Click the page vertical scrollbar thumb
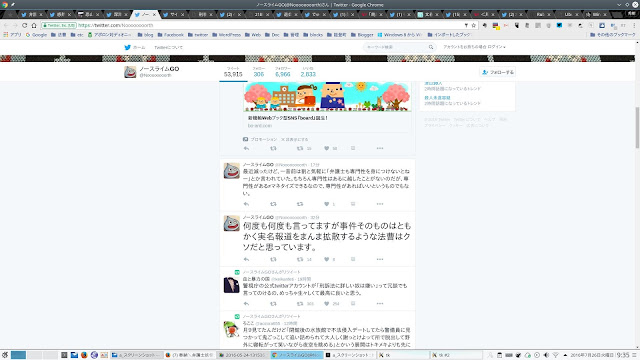 tap(637, 127)
